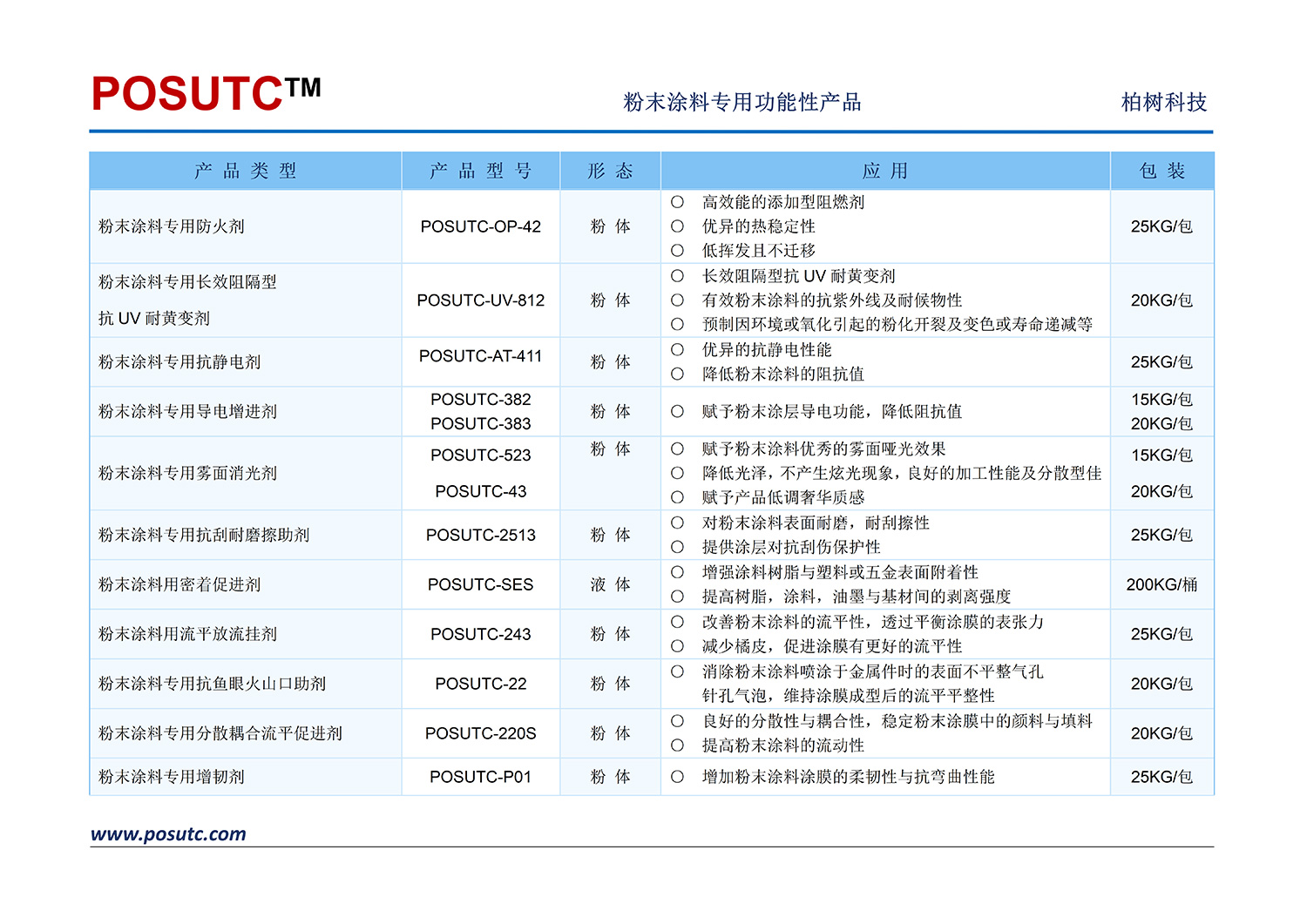The image size is (1307, 924).
Task: Click the bullet beside 优异的抗静电性能
Action: click(677, 349)
